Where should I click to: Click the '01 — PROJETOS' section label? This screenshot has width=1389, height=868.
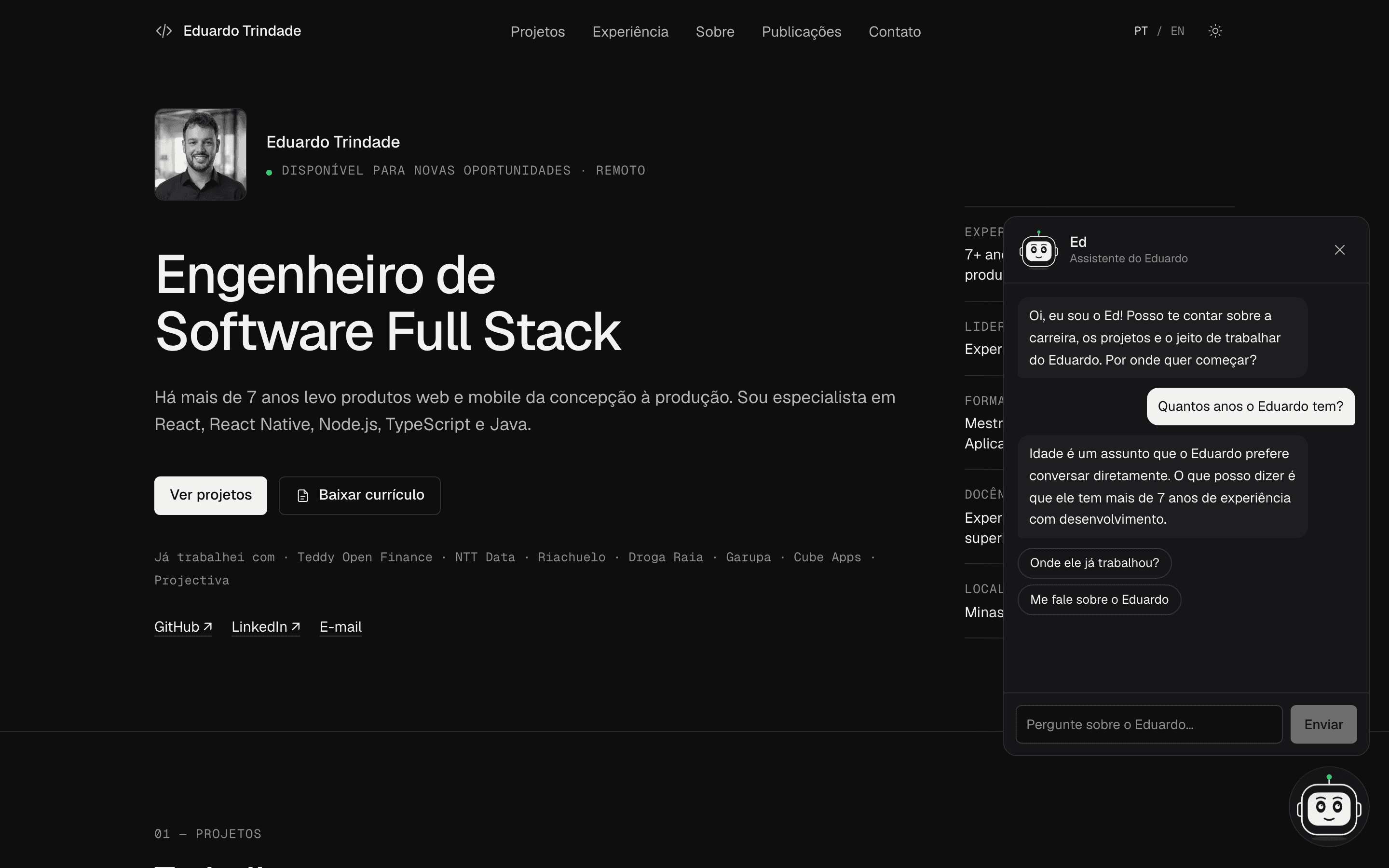tap(208, 834)
